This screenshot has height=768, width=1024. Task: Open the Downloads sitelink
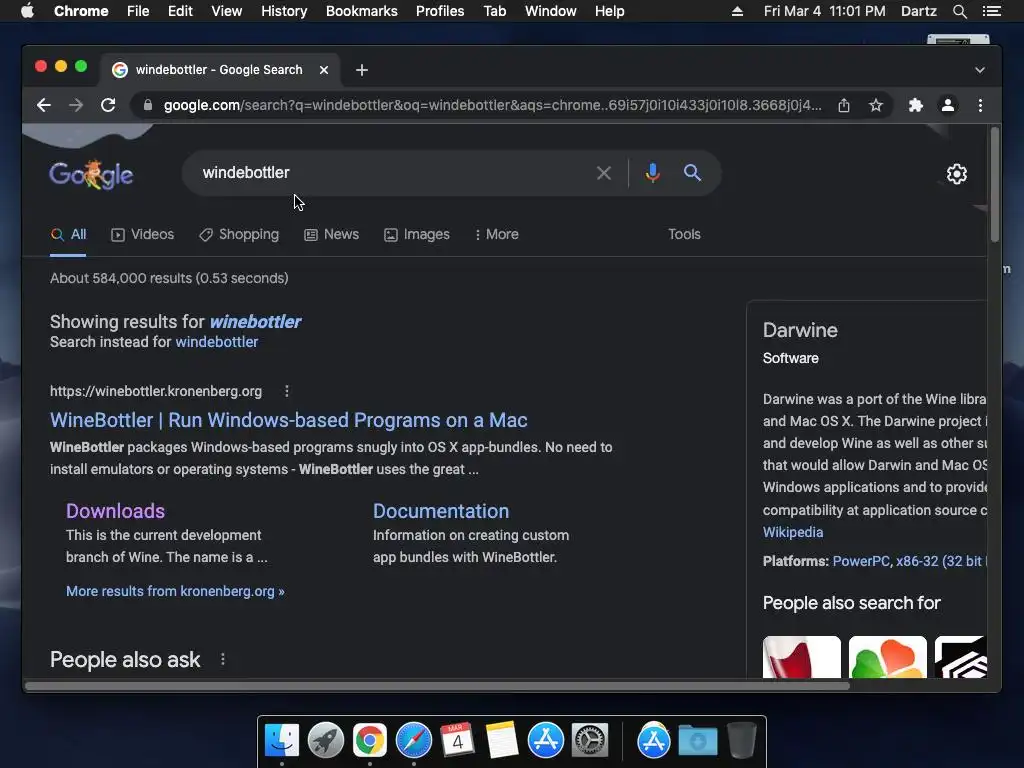(x=116, y=511)
